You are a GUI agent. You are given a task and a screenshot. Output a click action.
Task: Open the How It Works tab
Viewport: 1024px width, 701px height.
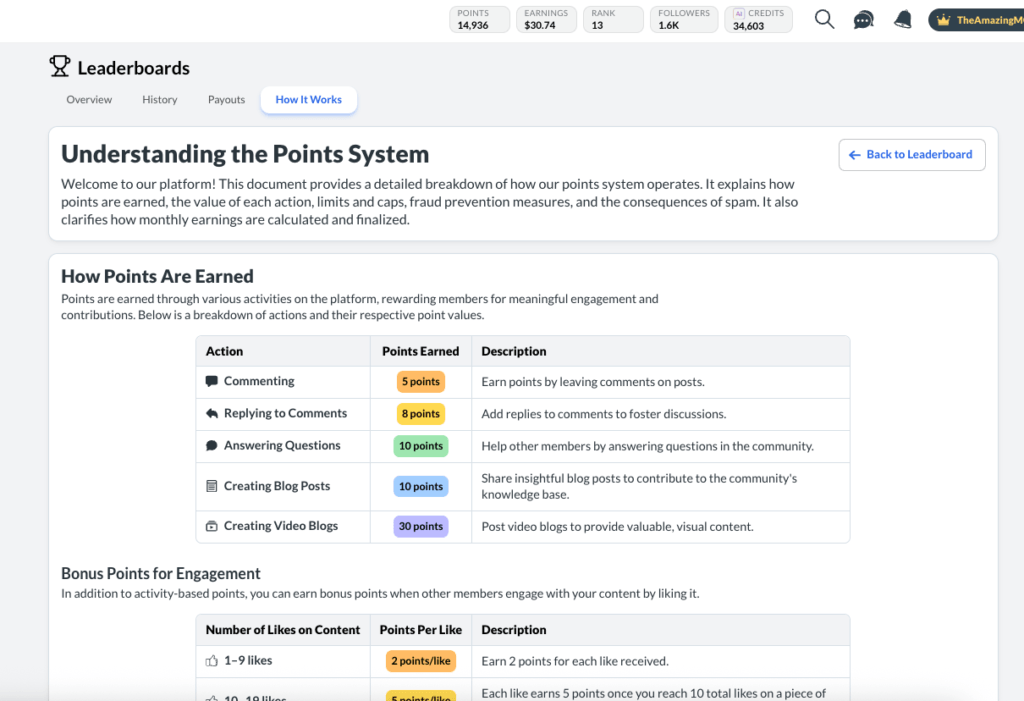point(308,99)
